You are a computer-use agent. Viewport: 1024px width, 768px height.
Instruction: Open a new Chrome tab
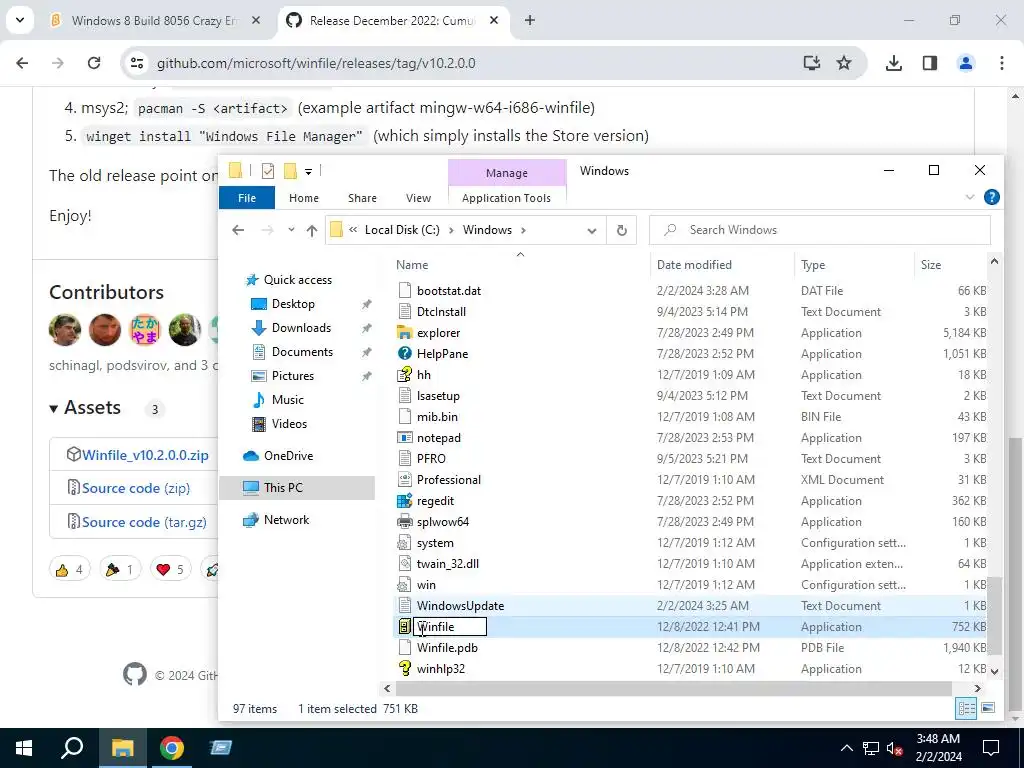(x=530, y=20)
